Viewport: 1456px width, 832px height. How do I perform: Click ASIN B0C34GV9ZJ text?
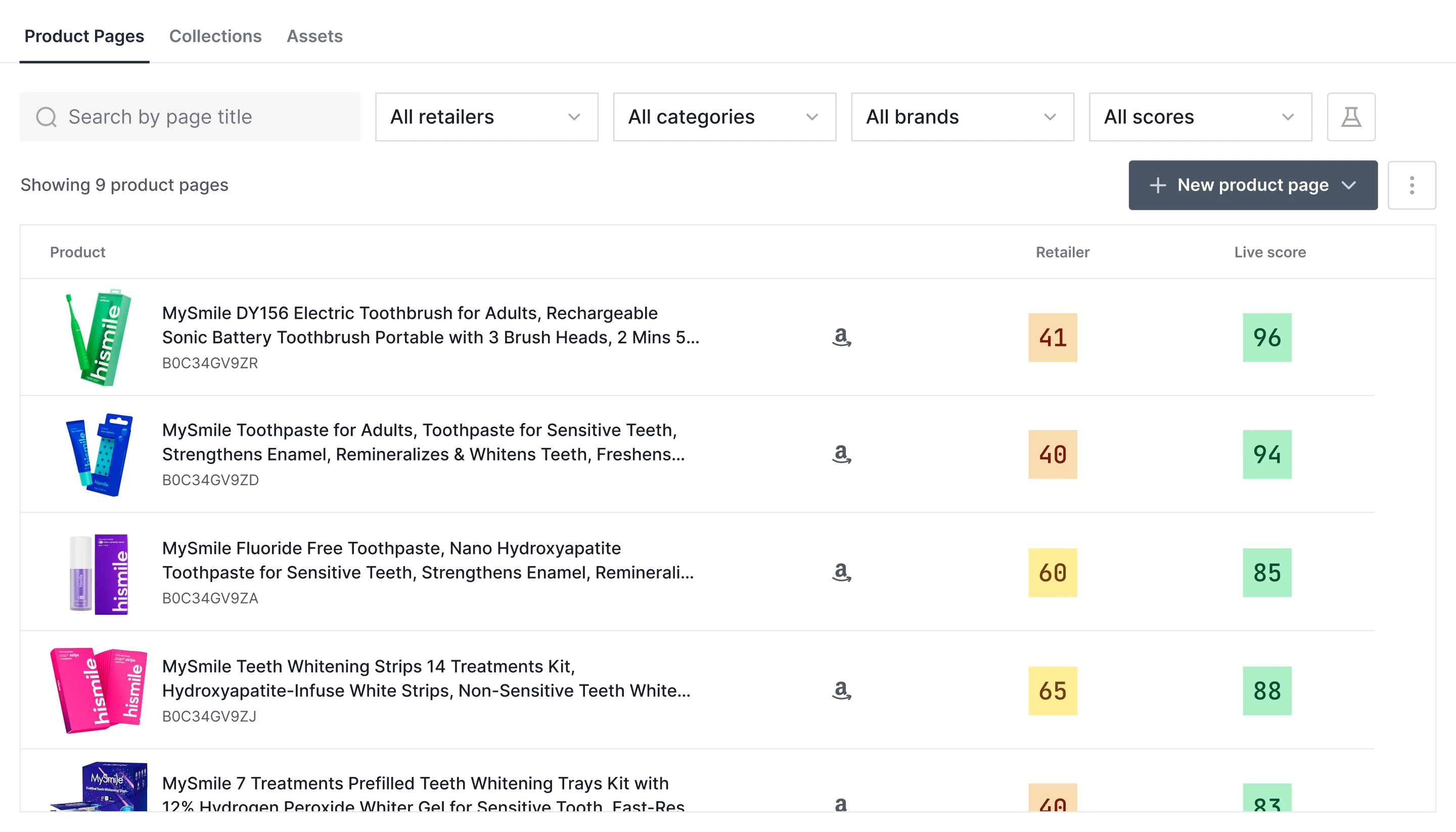point(209,717)
